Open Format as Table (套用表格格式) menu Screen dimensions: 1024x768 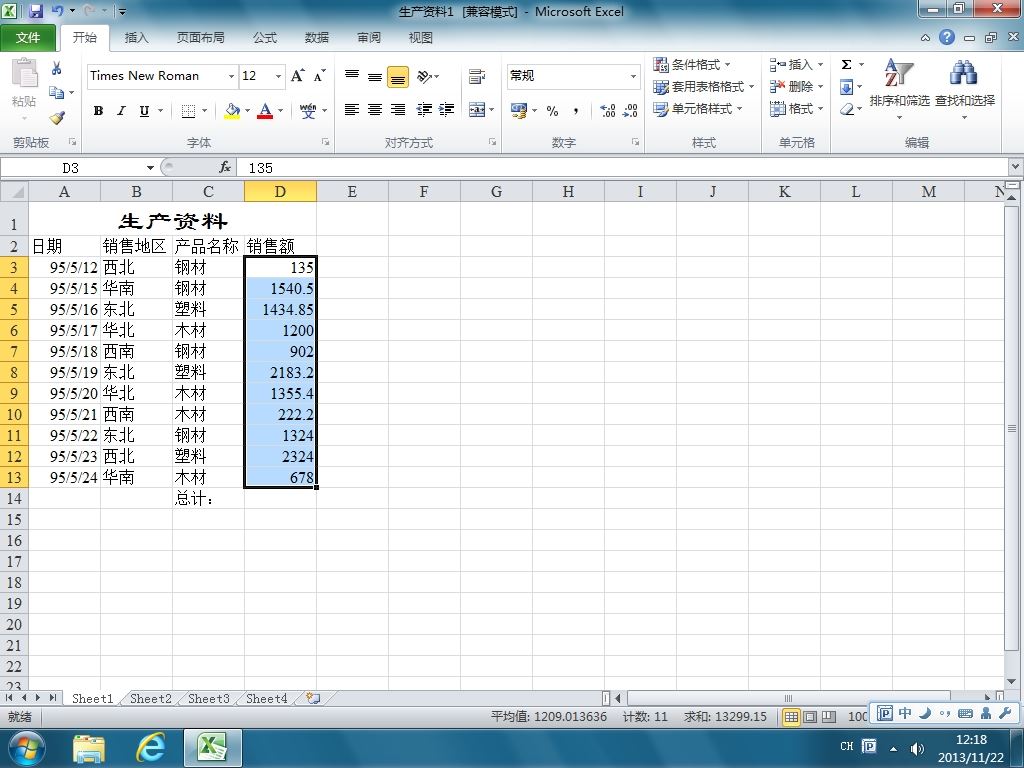tap(704, 86)
